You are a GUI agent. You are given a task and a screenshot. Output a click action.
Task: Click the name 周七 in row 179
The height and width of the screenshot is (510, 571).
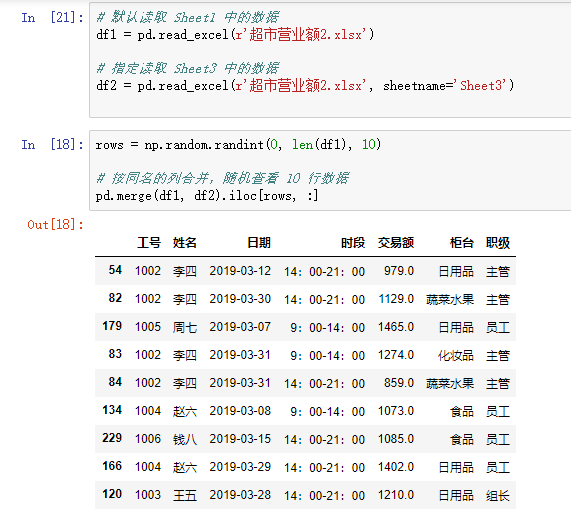(x=185, y=327)
